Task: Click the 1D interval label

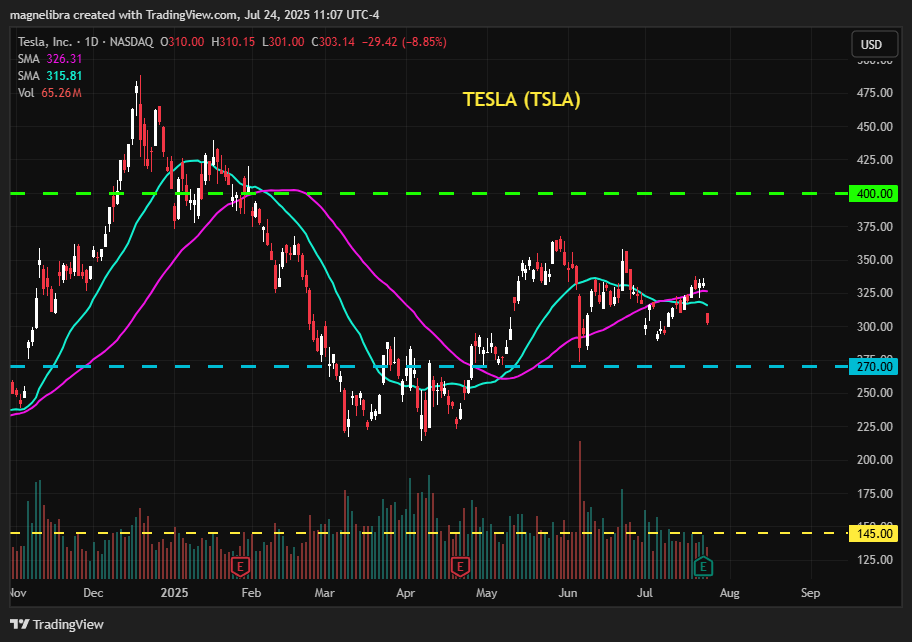Action: tap(91, 42)
